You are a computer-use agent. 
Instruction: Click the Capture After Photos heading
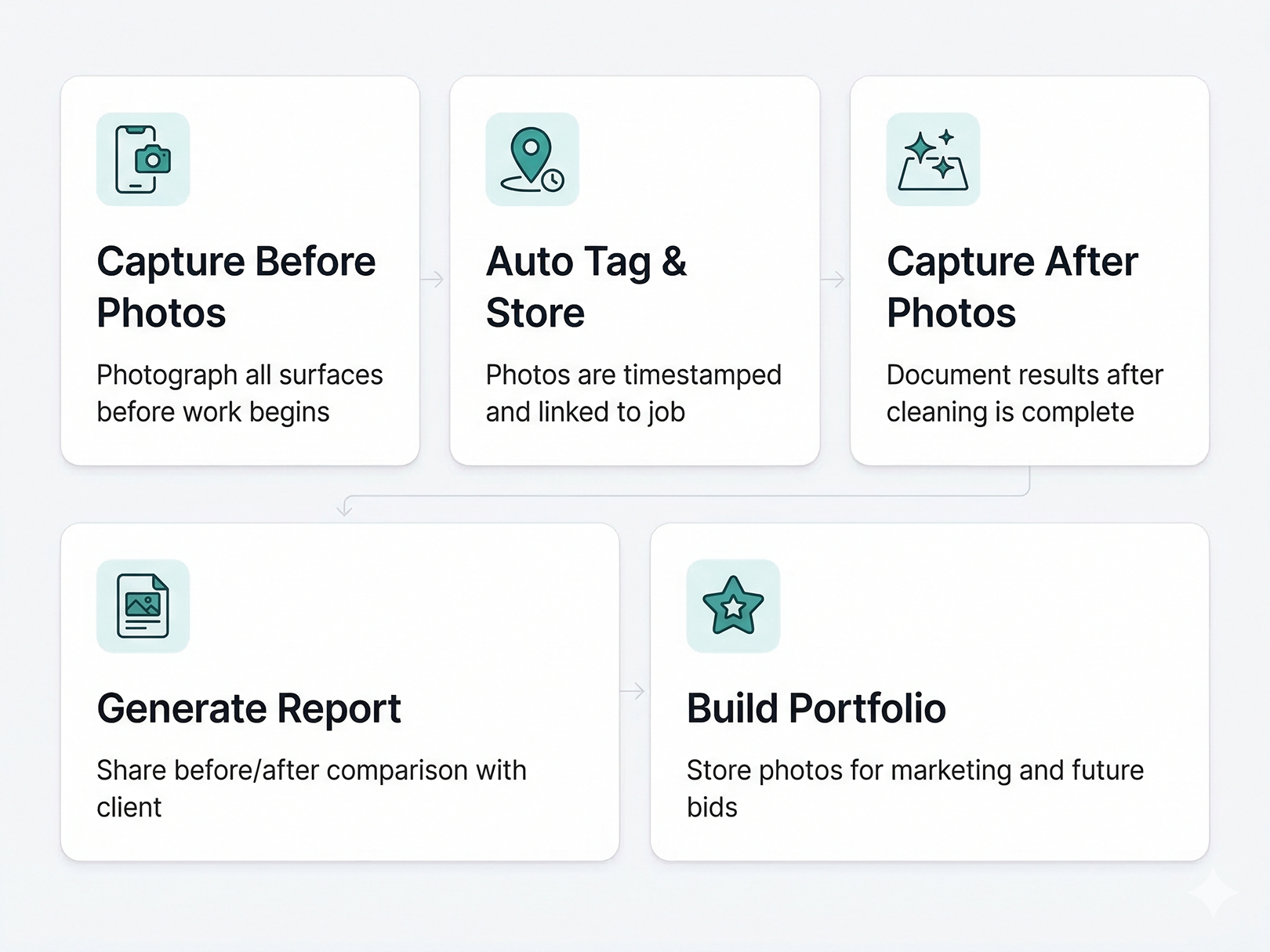click(1011, 286)
